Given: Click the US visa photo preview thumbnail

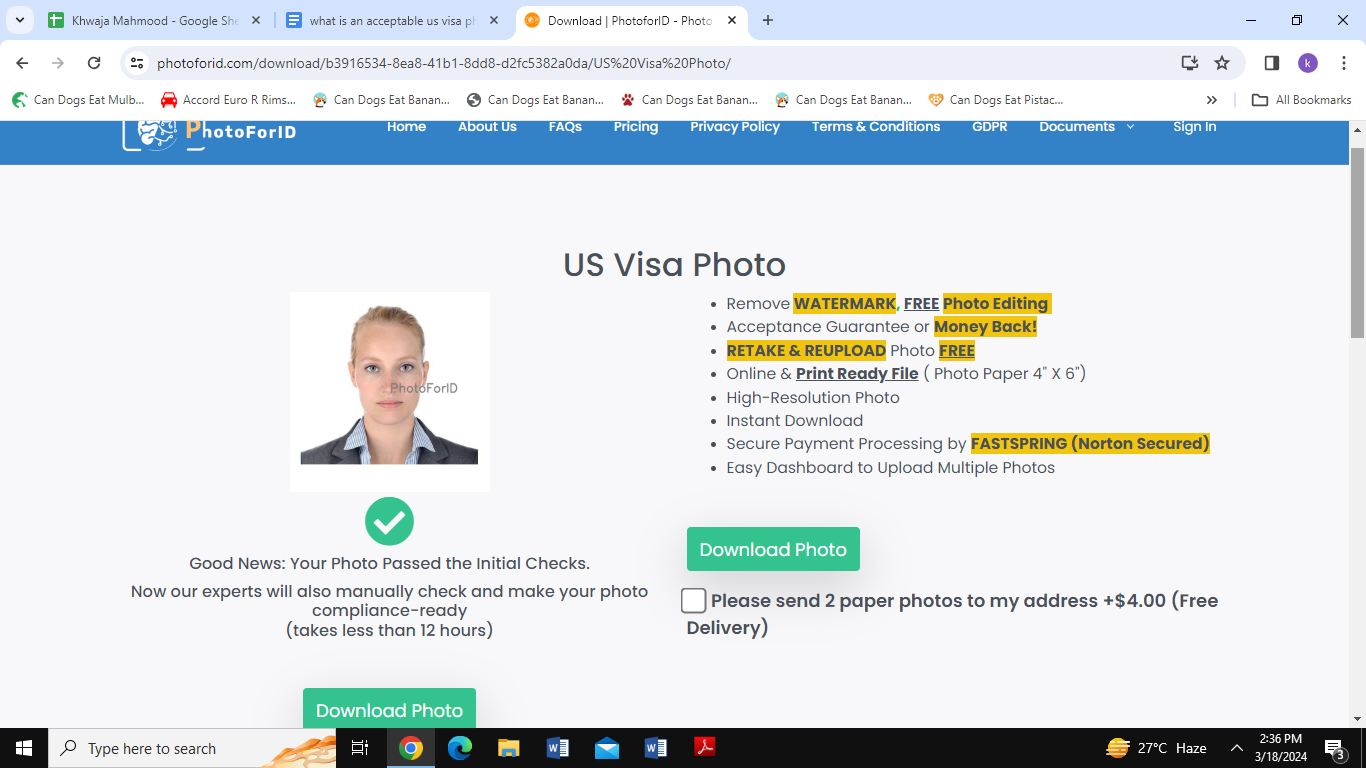Looking at the screenshot, I should pyautogui.click(x=390, y=392).
